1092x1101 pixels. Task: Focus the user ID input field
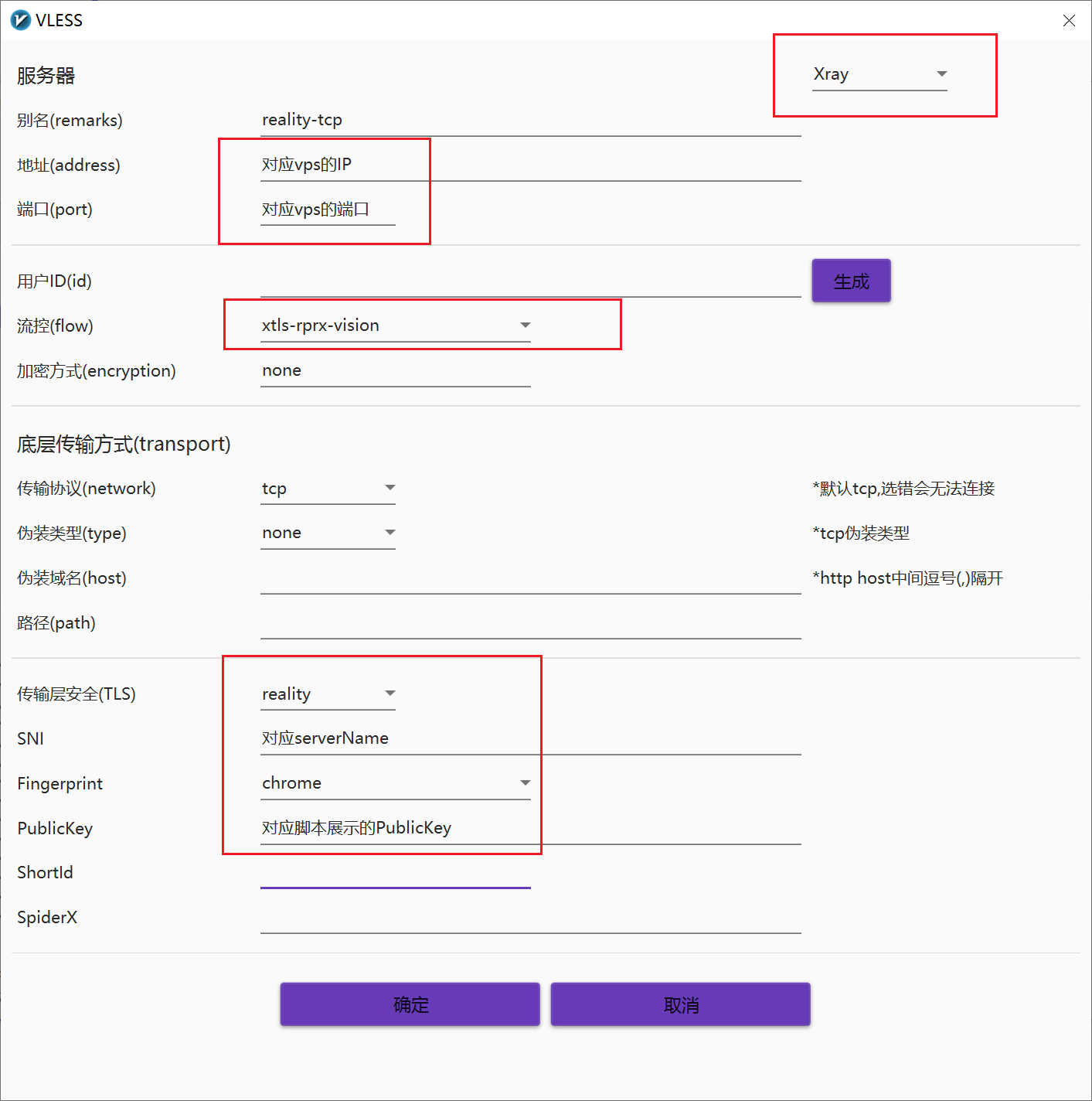point(530,281)
